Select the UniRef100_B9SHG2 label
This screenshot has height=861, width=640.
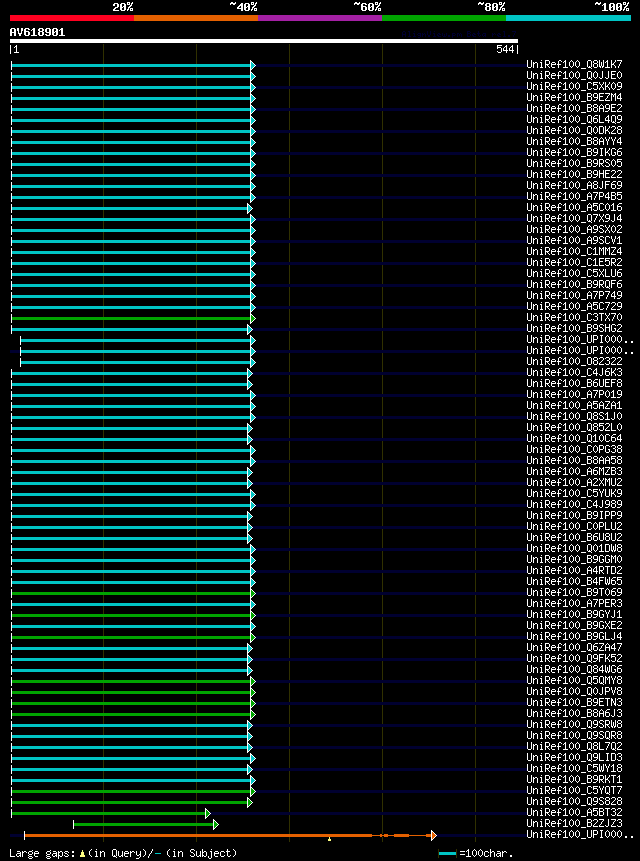coord(574,328)
